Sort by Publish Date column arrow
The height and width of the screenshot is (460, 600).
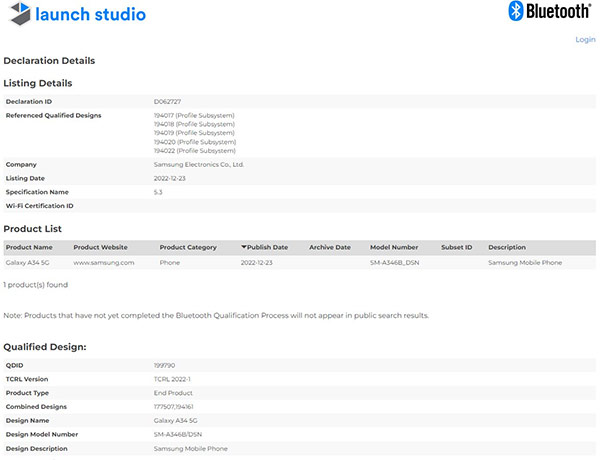click(x=244, y=247)
